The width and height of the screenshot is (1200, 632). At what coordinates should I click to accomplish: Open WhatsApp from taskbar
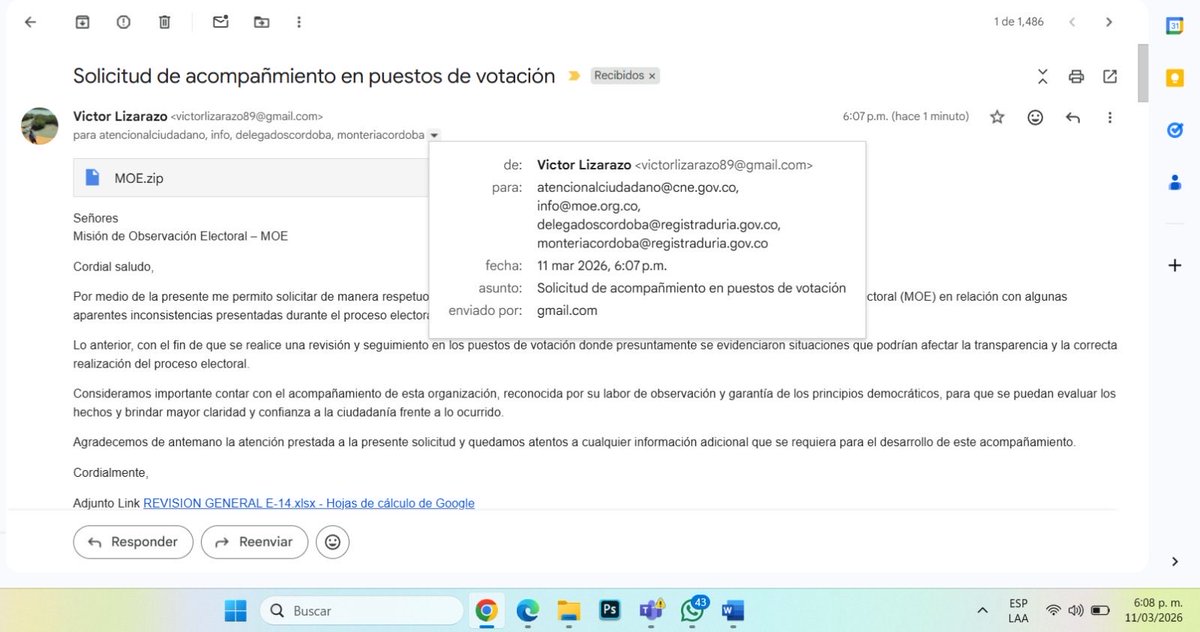tap(693, 609)
